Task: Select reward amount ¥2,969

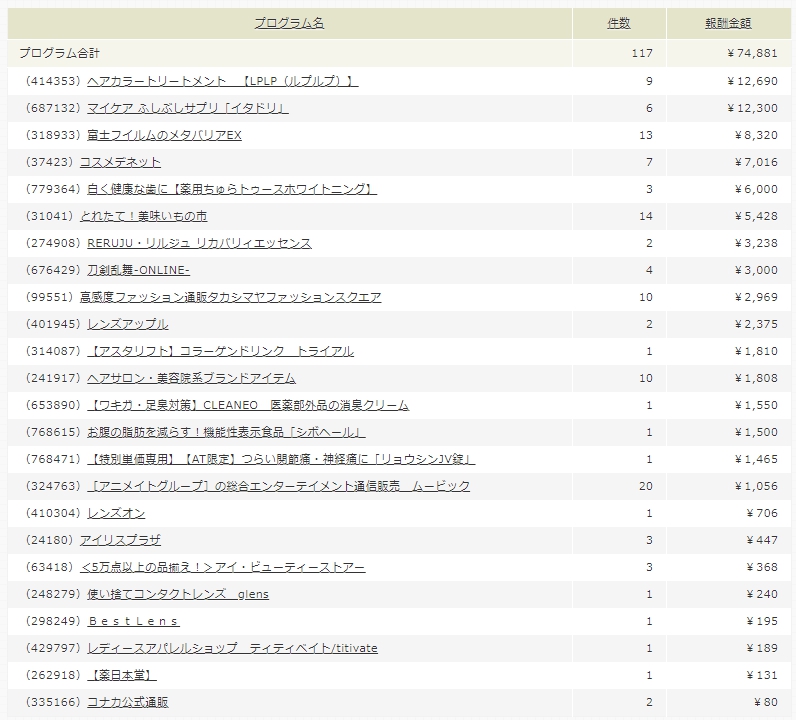Action: tap(756, 297)
